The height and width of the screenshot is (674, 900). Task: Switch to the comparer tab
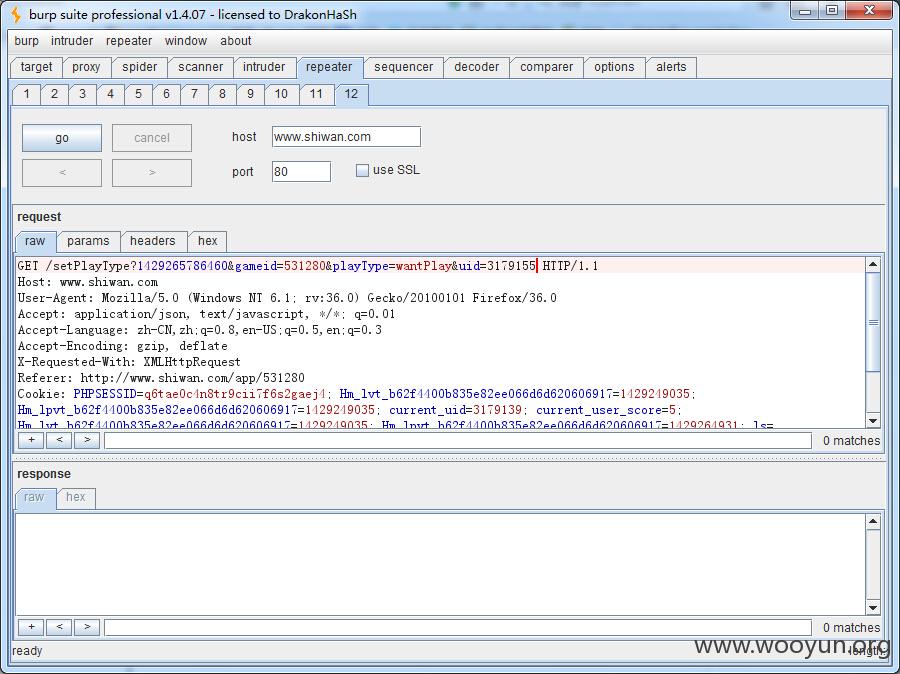[546, 67]
